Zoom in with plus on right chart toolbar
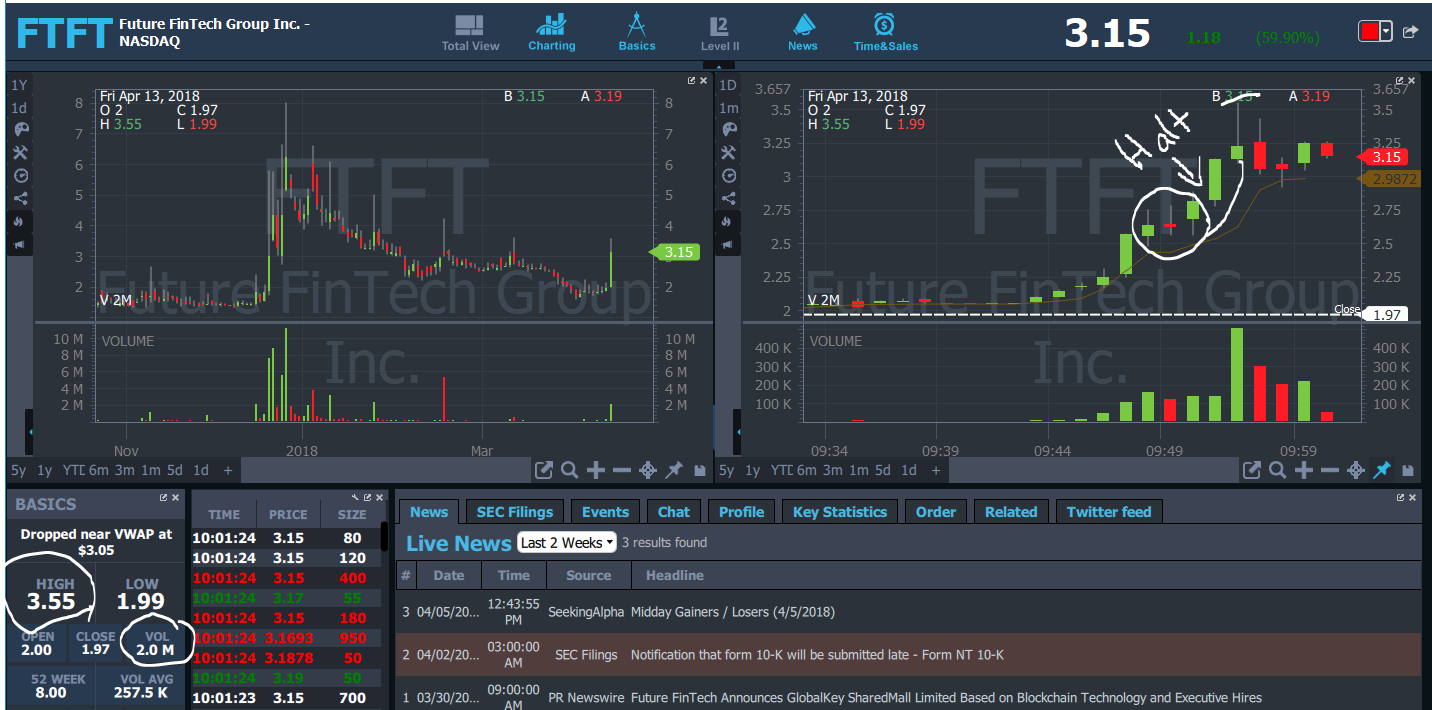 tap(1304, 470)
